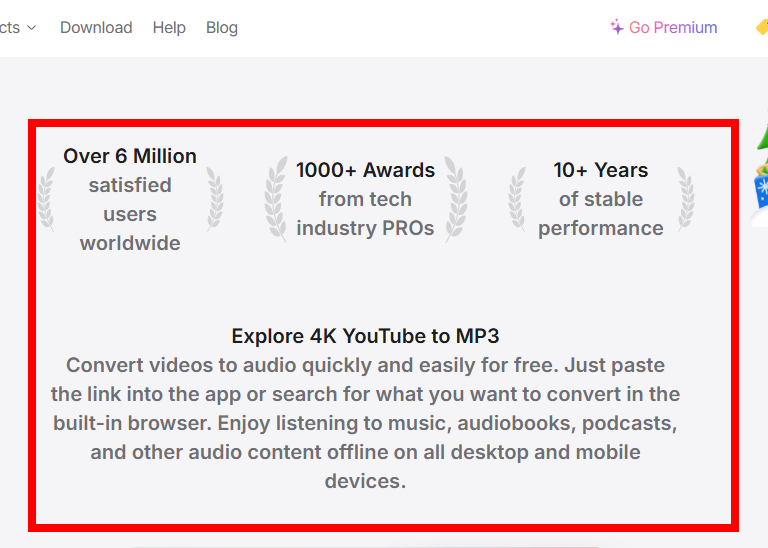Image resolution: width=768 pixels, height=548 pixels.
Task: Open the Help menu item
Action: tap(169, 27)
